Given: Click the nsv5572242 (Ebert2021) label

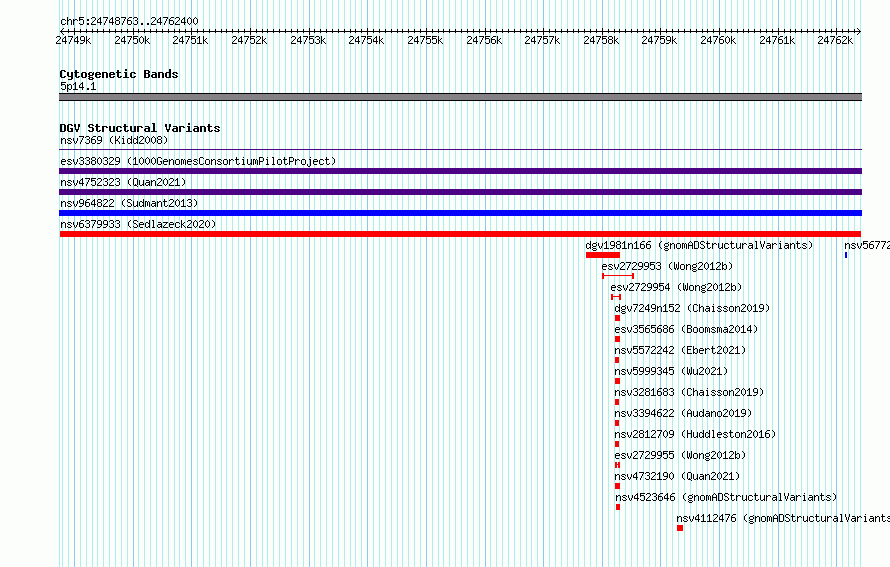Looking at the screenshot, I should click(680, 350).
